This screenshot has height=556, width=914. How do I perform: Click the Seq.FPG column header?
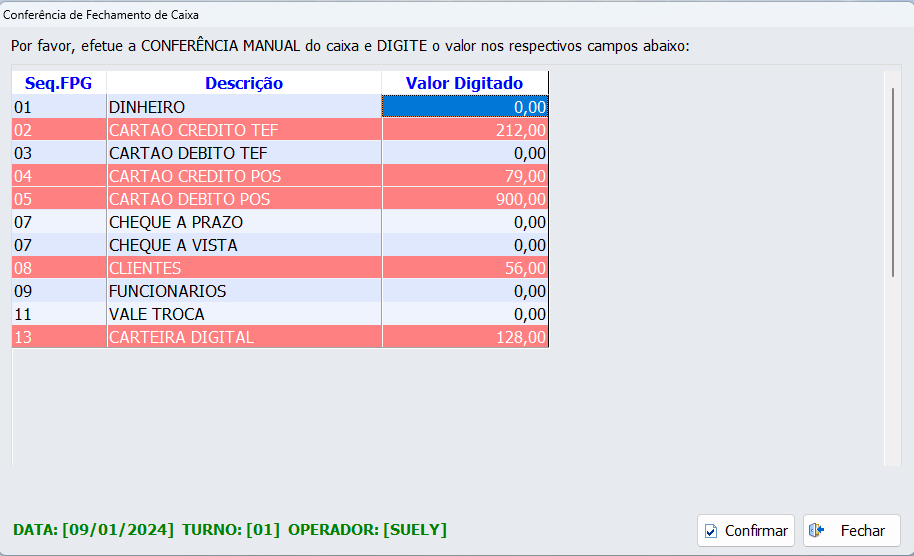pos(58,83)
